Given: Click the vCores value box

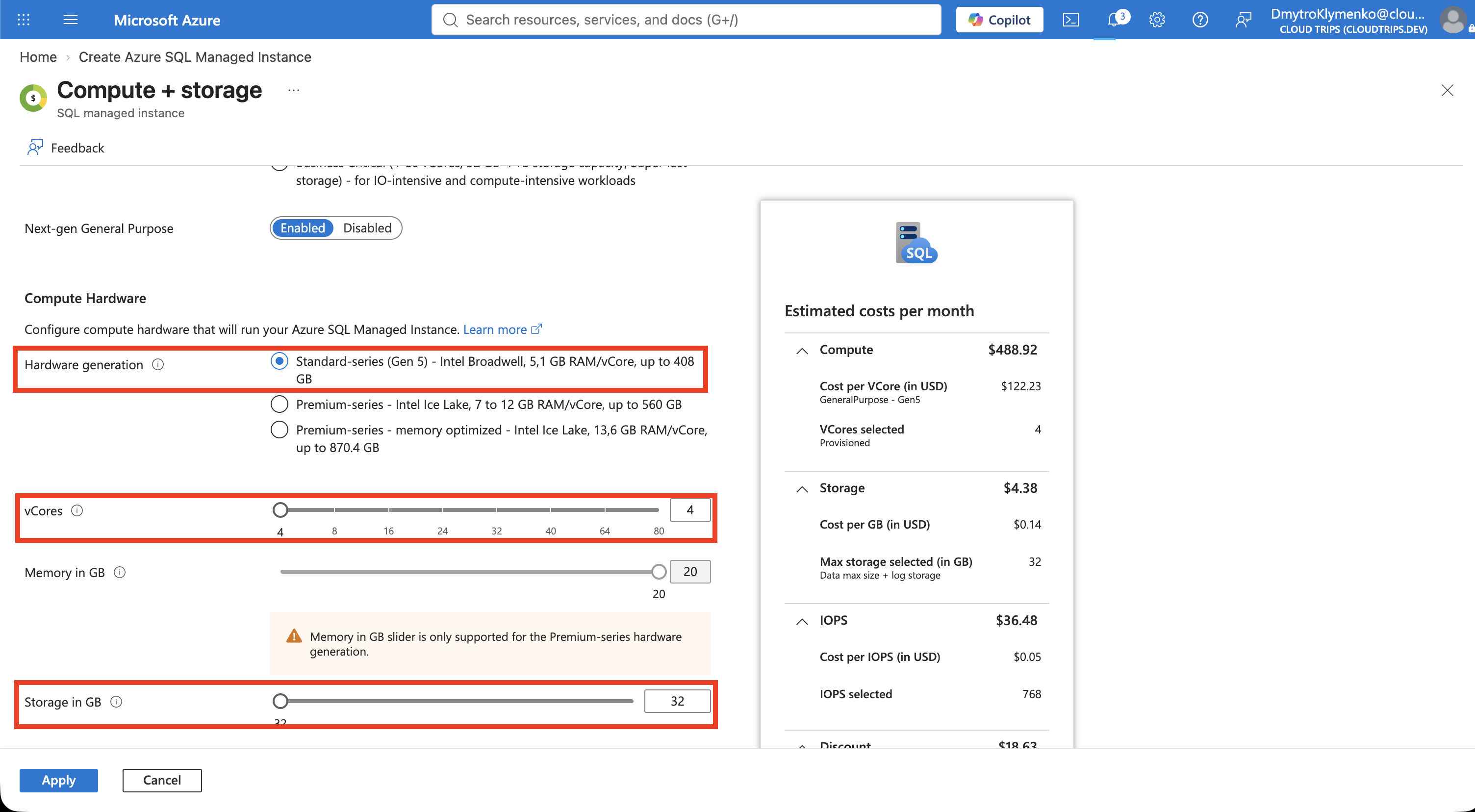Looking at the screenshot, I should (690, 509).
